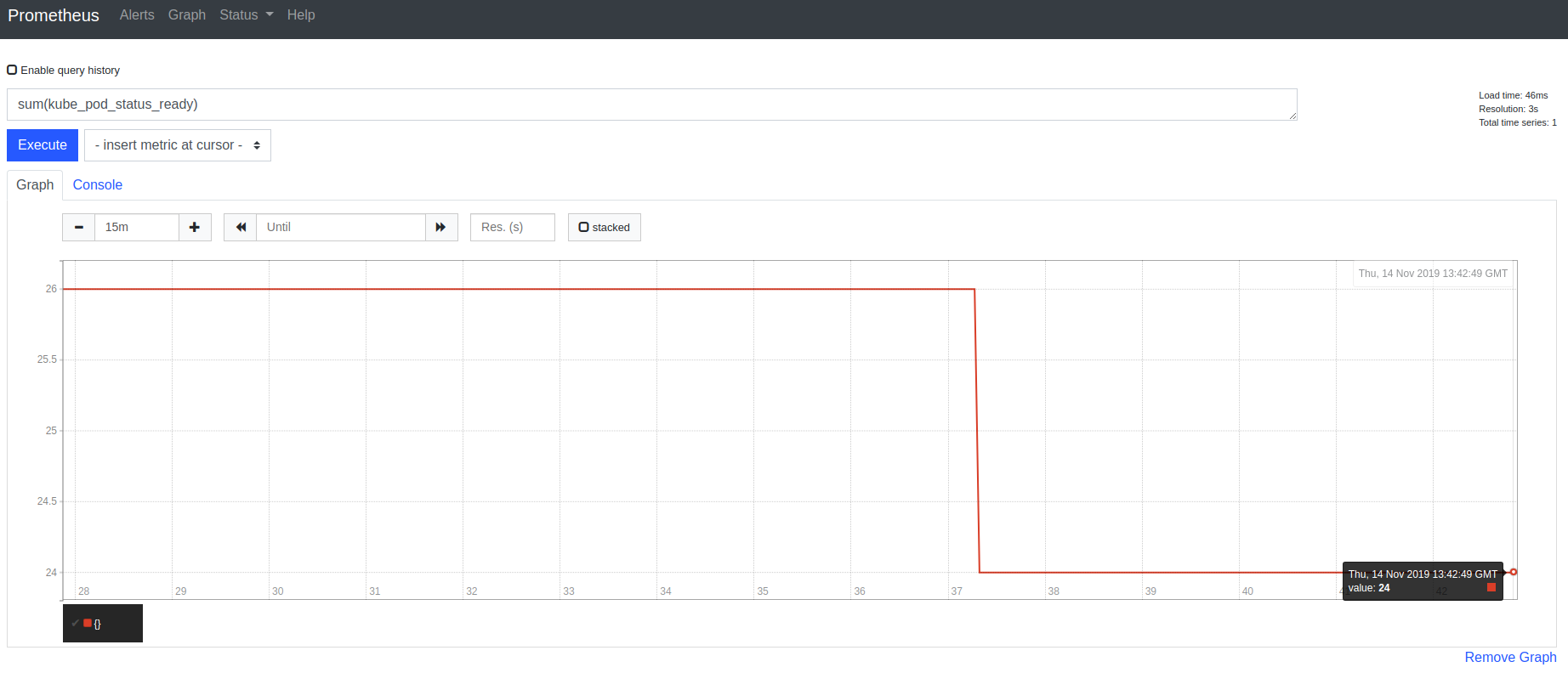The width and height of the screenshot is (1568, 673).
Task: Click the red legend series swatch
Action: pyautogui.click(x=88, y=624)
